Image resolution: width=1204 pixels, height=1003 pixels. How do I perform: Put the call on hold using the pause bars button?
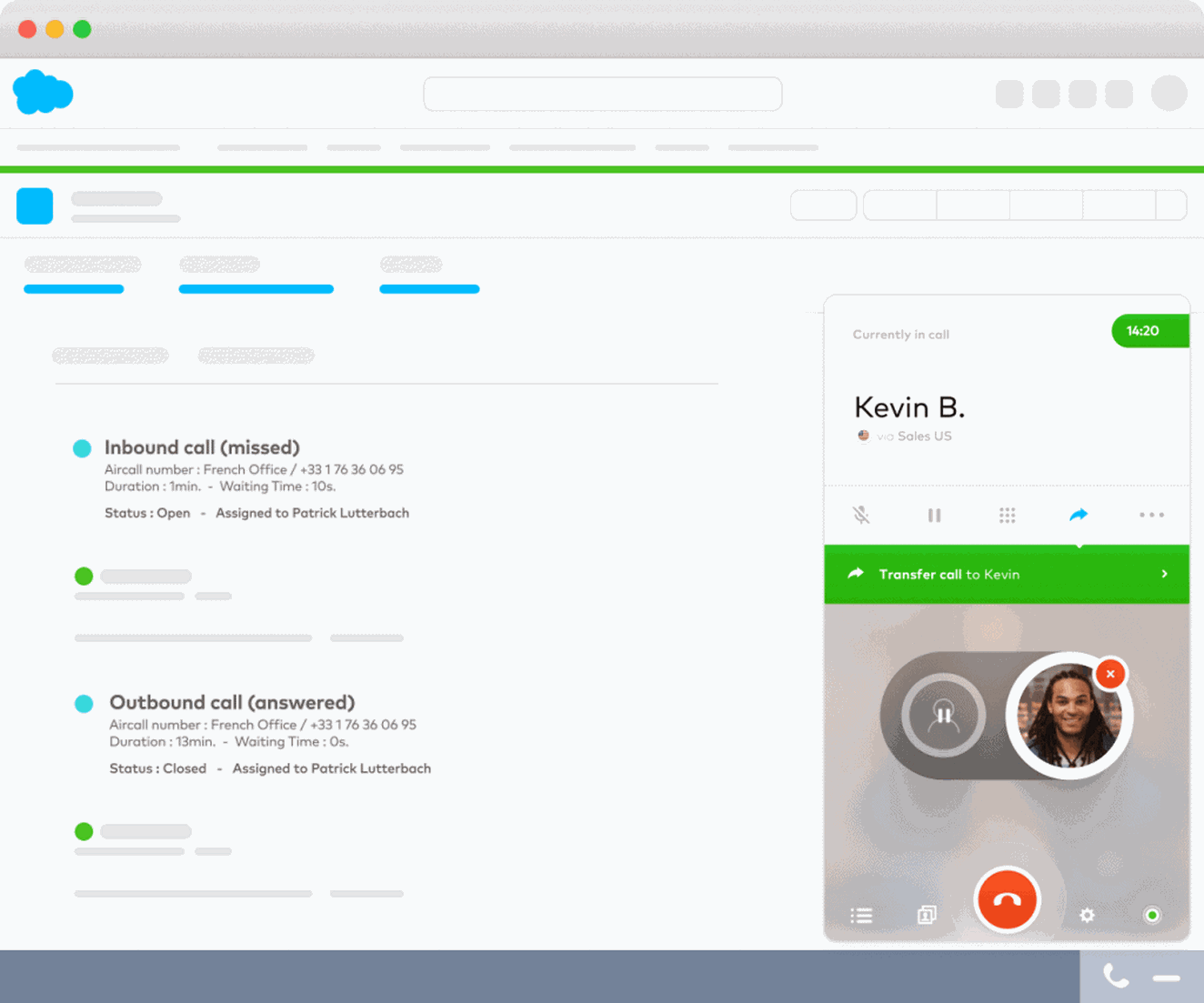[934, 516]
